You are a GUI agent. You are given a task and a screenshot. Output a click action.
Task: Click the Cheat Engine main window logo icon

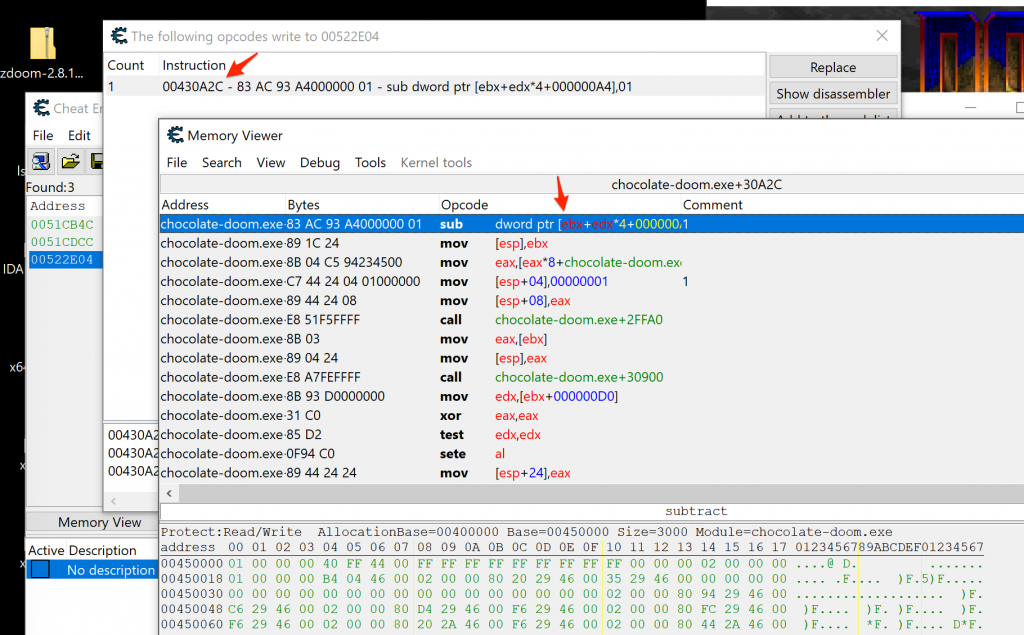click(x=41, y=108)
